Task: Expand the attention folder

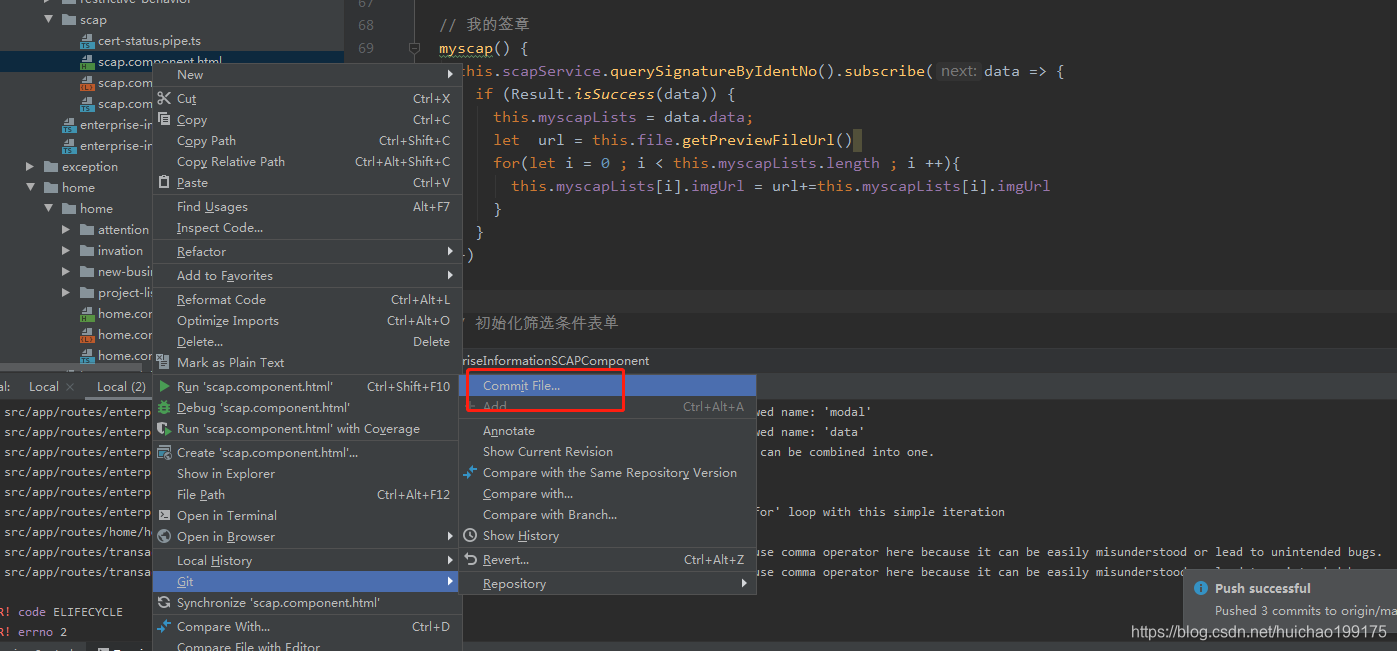Action: point(64,229)
